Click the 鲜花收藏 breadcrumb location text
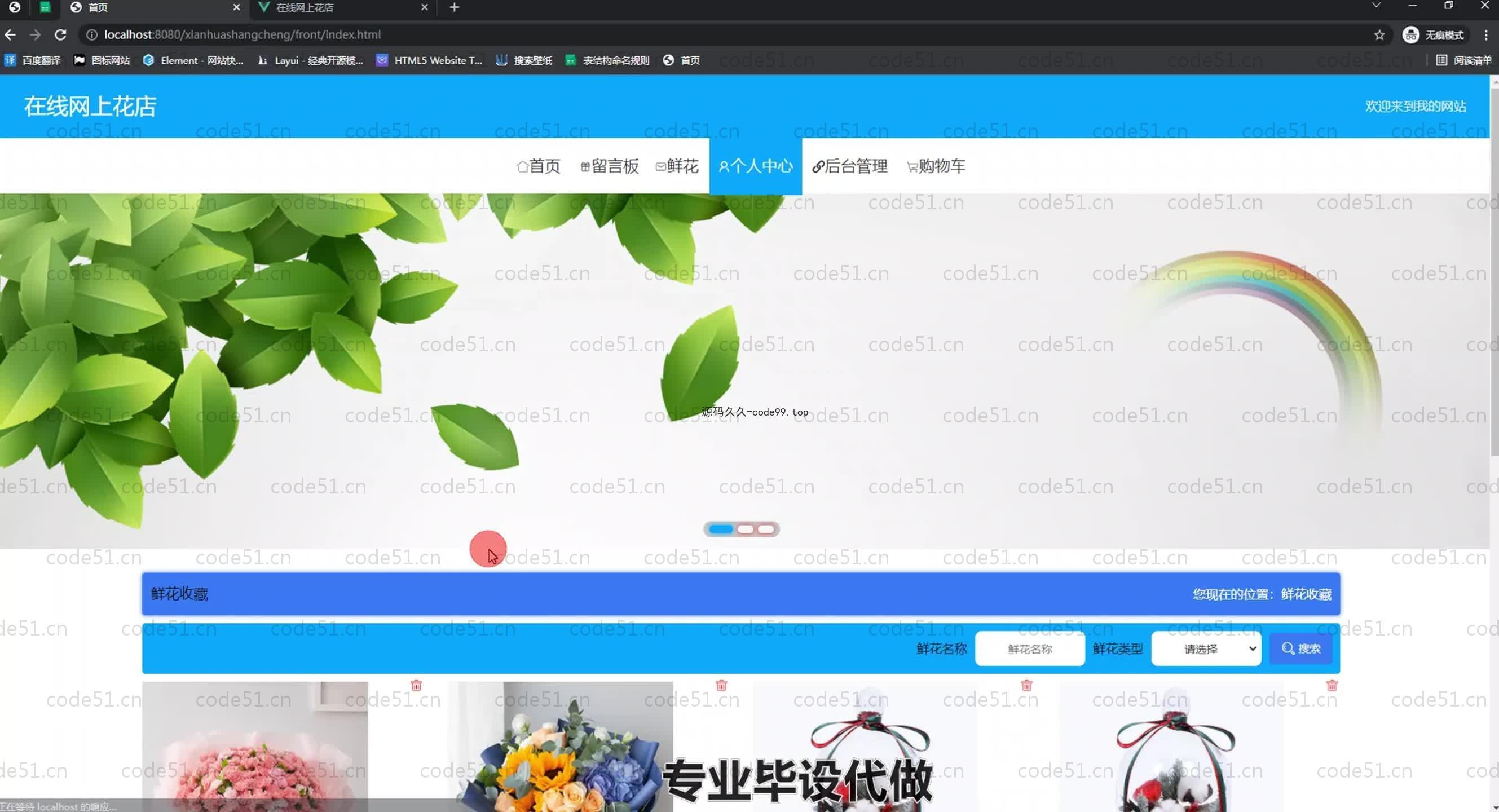Image resolution: width=1499 pixels, height=812 pixels. [1306, 594]
